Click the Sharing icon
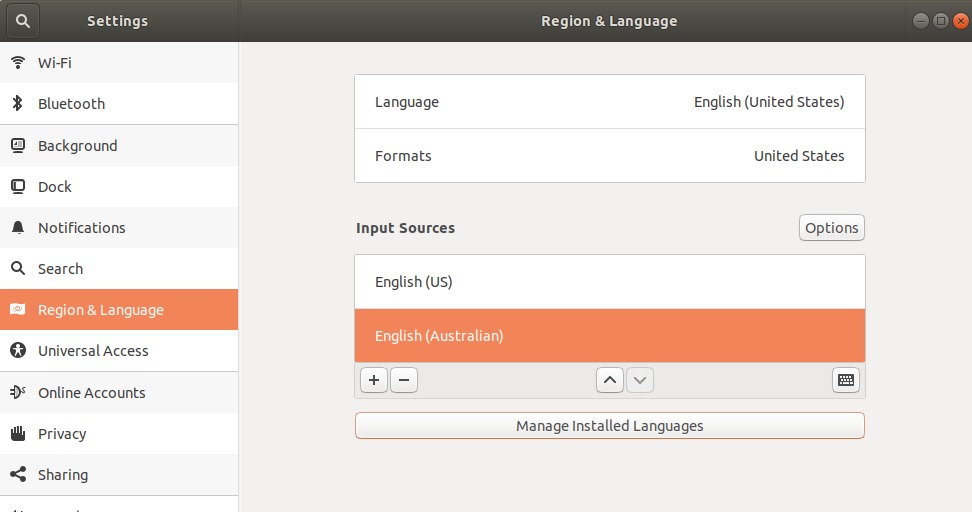The height and width of the screenshot is (512, 972). coord(18,474)
